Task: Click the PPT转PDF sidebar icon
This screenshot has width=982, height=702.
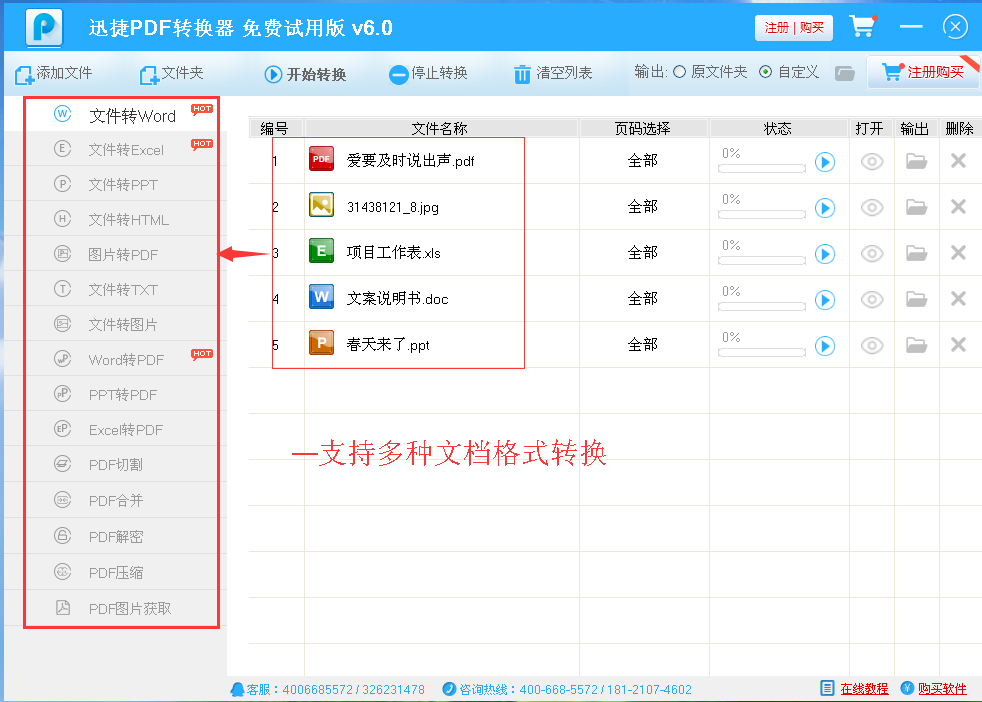Action: [62, 394]
